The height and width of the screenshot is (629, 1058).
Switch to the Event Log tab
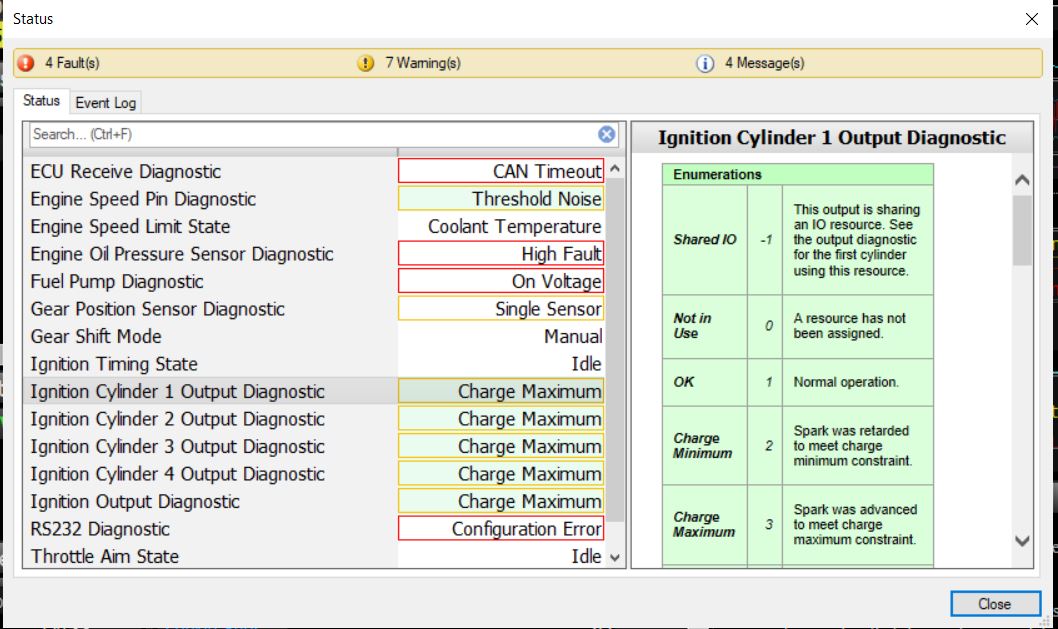tap(105, 102)
